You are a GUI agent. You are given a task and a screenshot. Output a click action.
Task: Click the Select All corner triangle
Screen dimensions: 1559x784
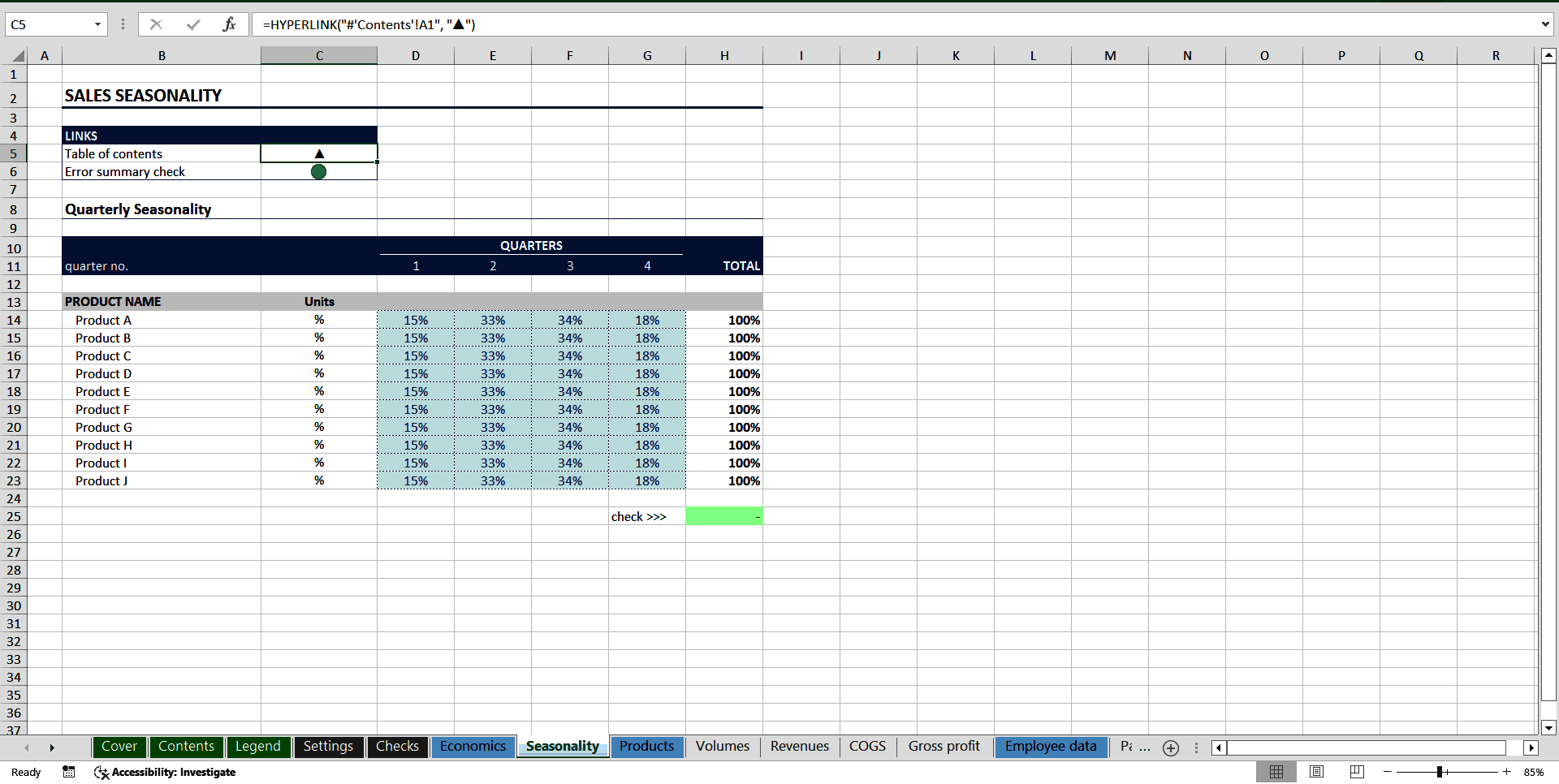click(x=18, y=56)
